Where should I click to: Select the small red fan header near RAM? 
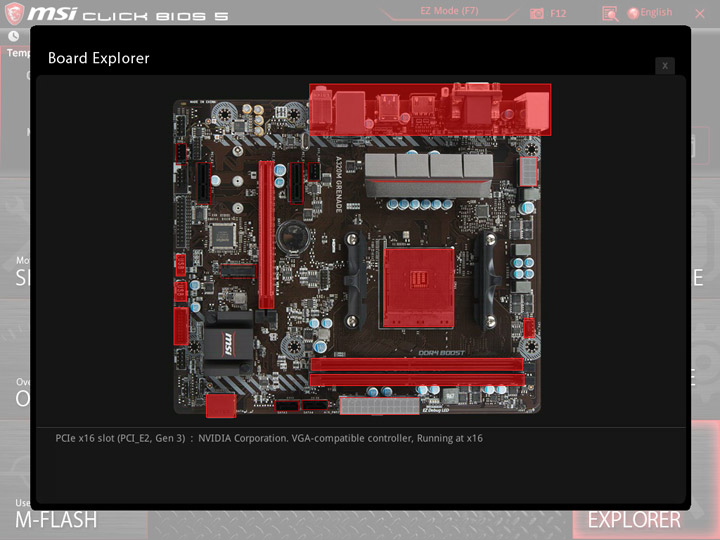(x=529, y=328)
